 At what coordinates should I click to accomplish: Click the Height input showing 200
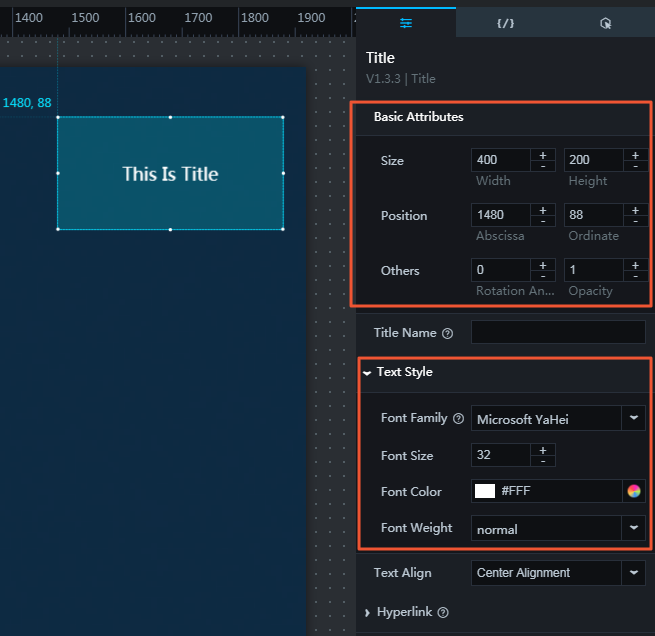(x=594, y=160)
